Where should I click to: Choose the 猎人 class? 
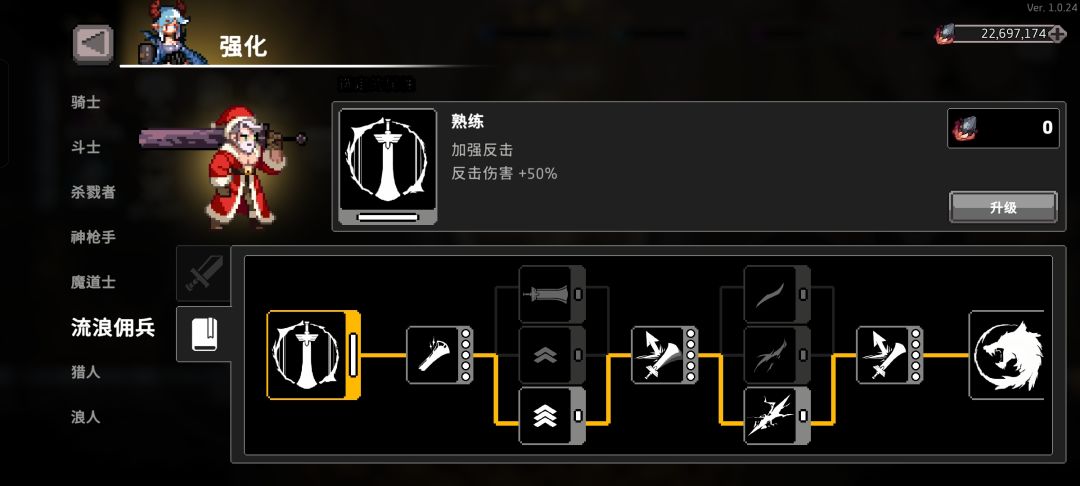click(x=85, y=372)
